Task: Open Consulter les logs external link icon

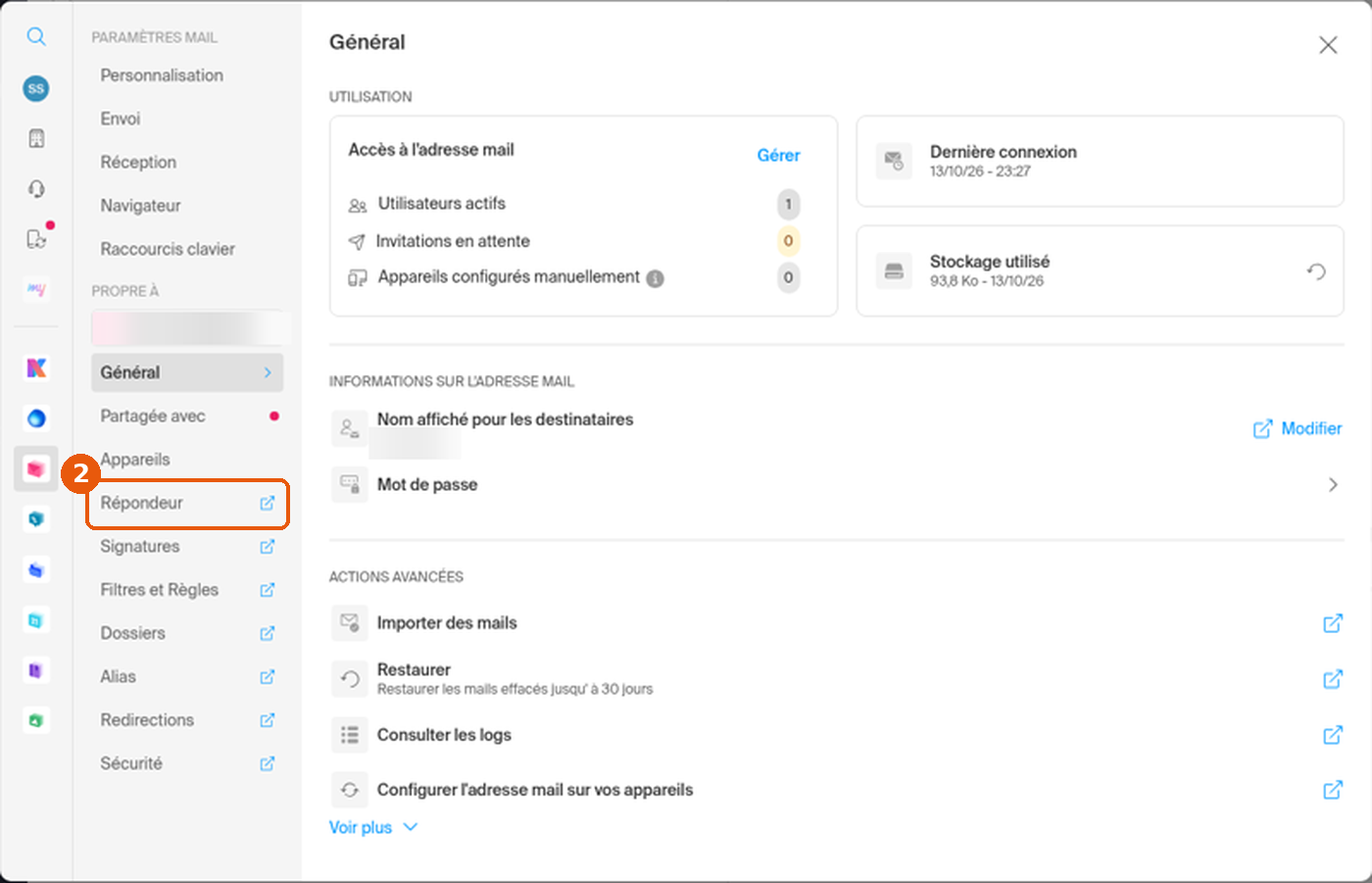Action: [x=1333, y=735]
